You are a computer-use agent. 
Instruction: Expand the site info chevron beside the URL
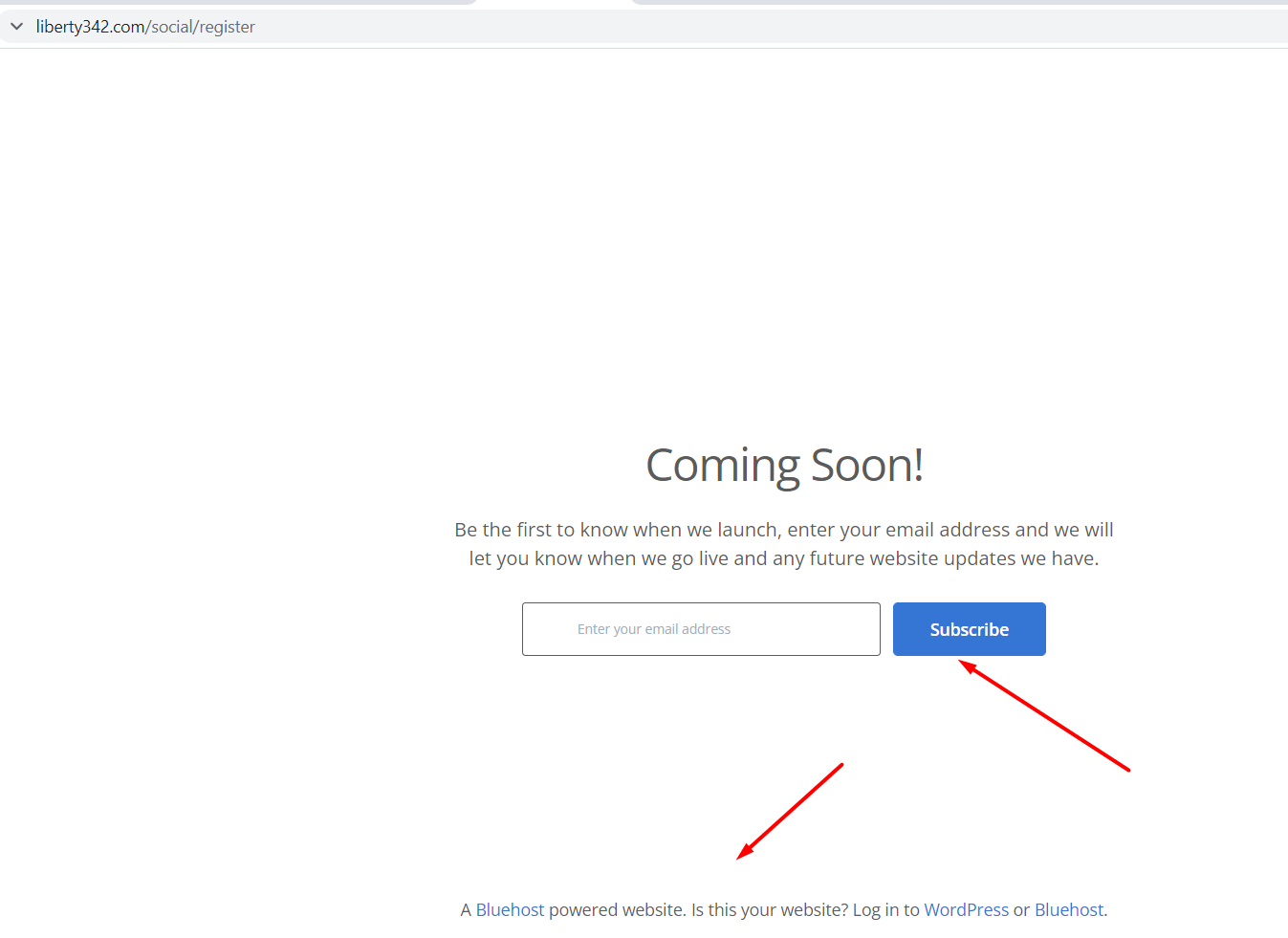point(16,27)
